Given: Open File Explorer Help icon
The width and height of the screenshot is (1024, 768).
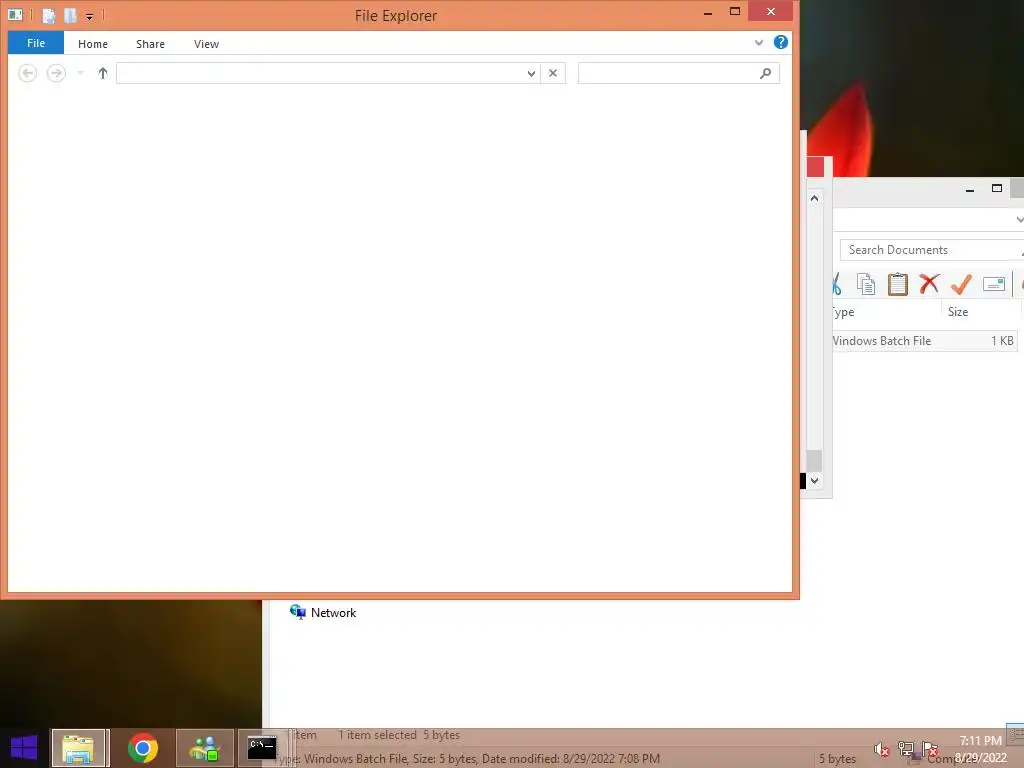Looking at the screenshot, I should tap(780, 42).
